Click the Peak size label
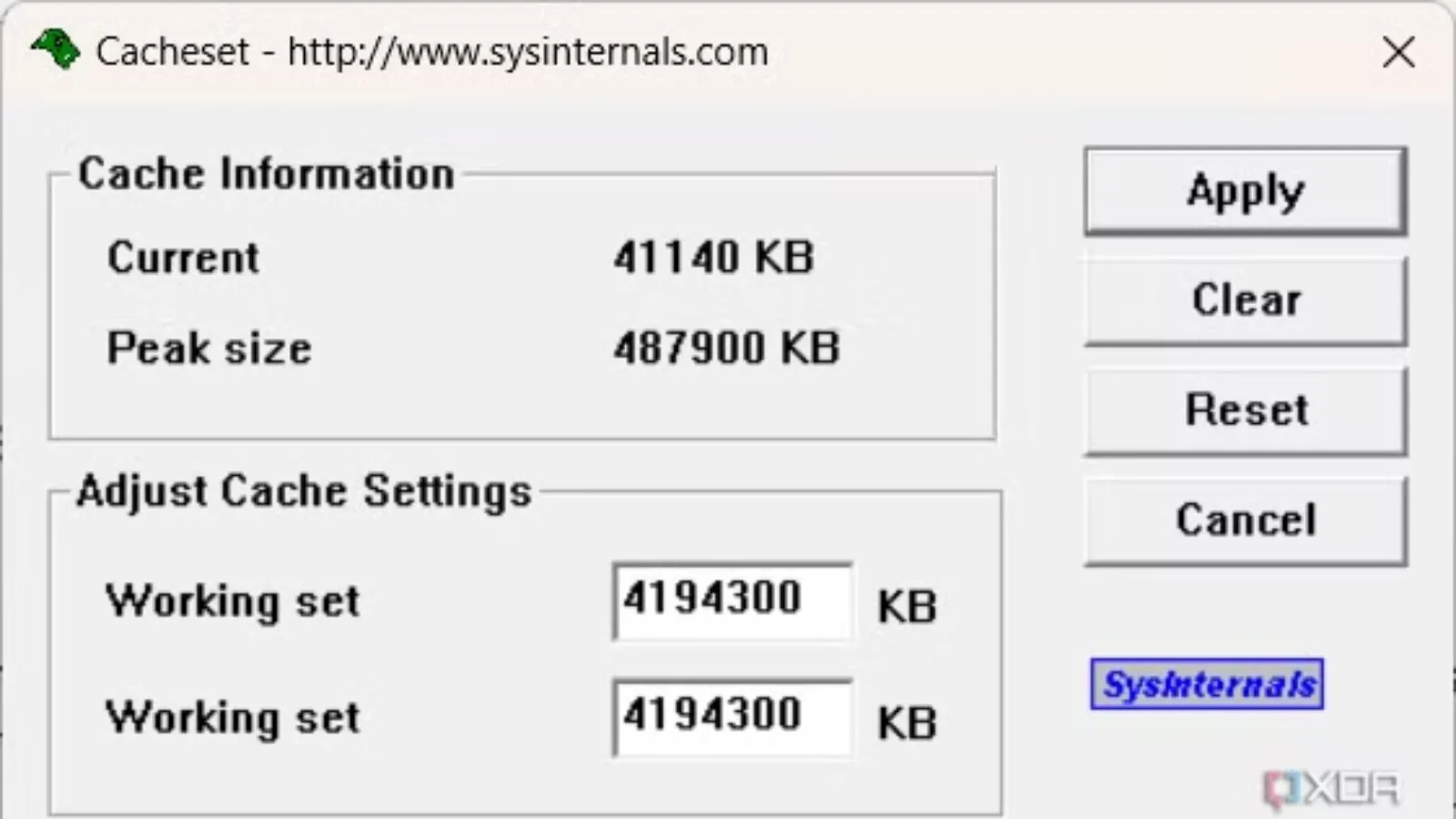The width and height of the screenshot is (1456, 819). (209, 349)
